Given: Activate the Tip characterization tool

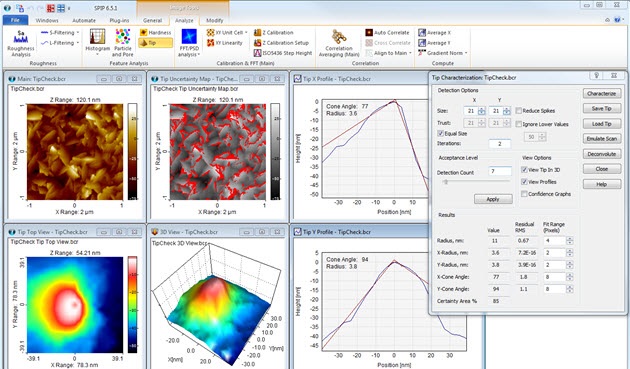Looking at the screenshot, I should coord(155,43).
